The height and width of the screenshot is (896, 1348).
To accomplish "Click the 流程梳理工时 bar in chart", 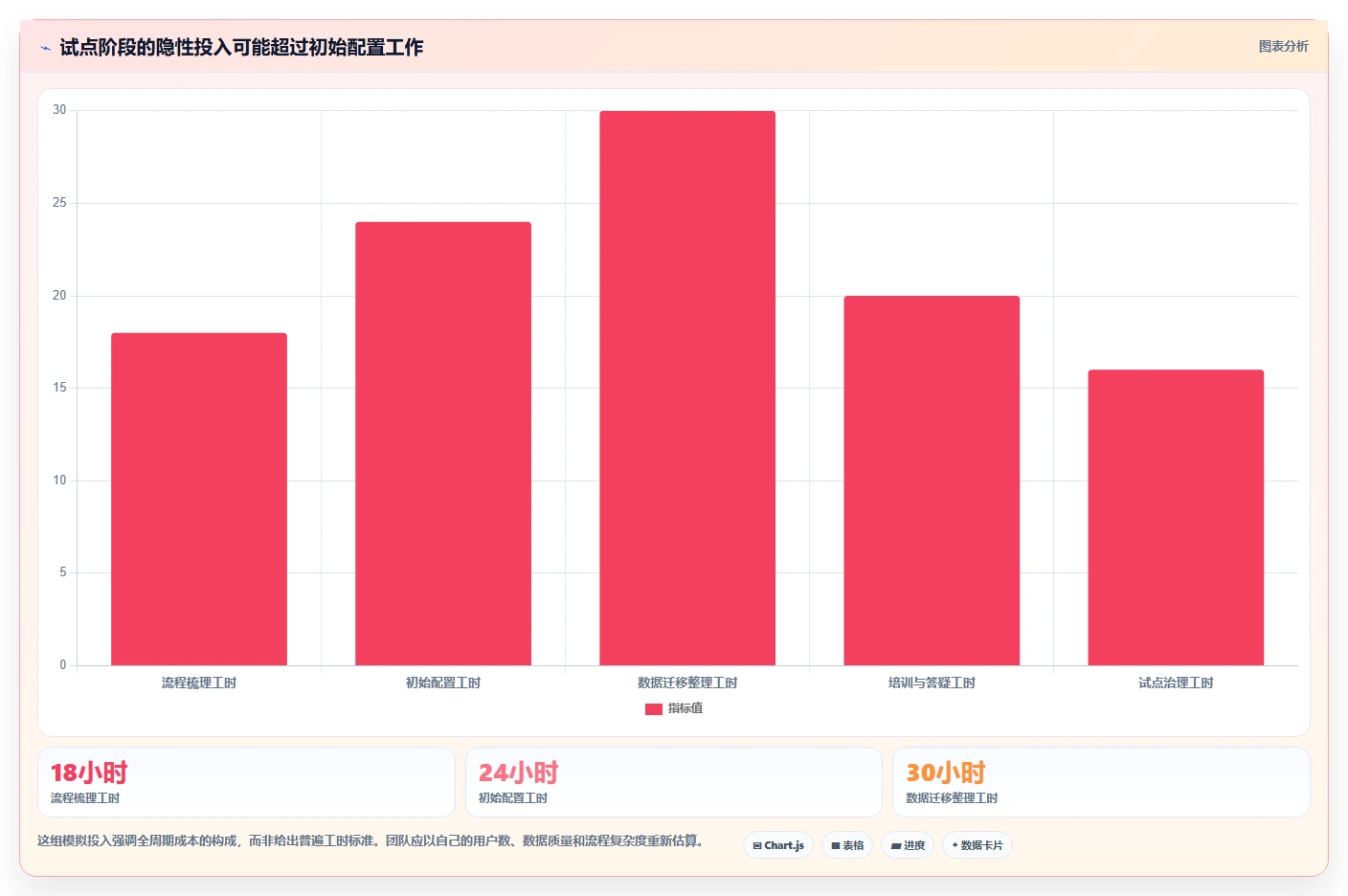I will pyautogui.click(x=199, y=499).
